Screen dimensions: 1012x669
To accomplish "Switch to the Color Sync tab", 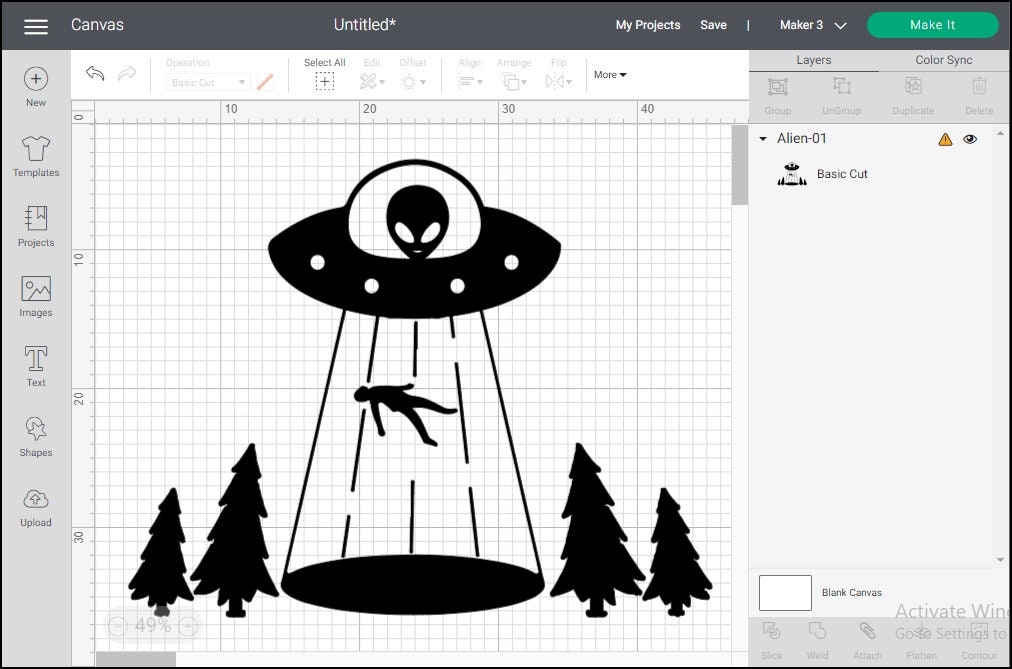I will click(x=941, y=60).
